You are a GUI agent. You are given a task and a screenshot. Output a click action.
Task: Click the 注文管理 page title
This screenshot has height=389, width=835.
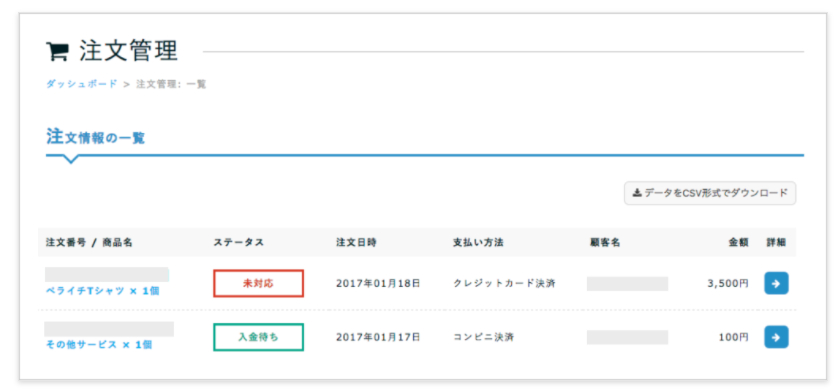pyautogui.click(x=128, y=51)
